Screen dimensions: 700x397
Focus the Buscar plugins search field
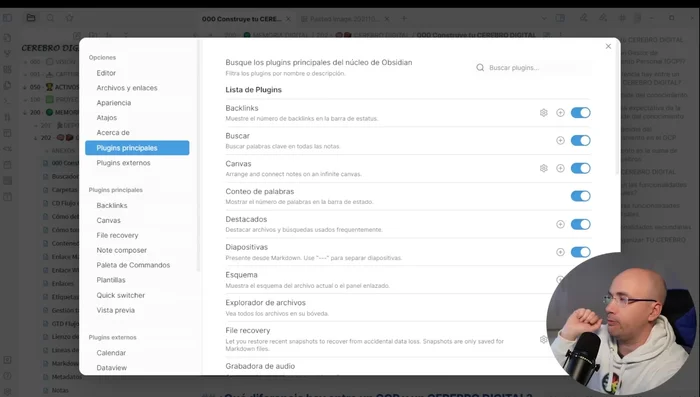[x=533, y=67]
